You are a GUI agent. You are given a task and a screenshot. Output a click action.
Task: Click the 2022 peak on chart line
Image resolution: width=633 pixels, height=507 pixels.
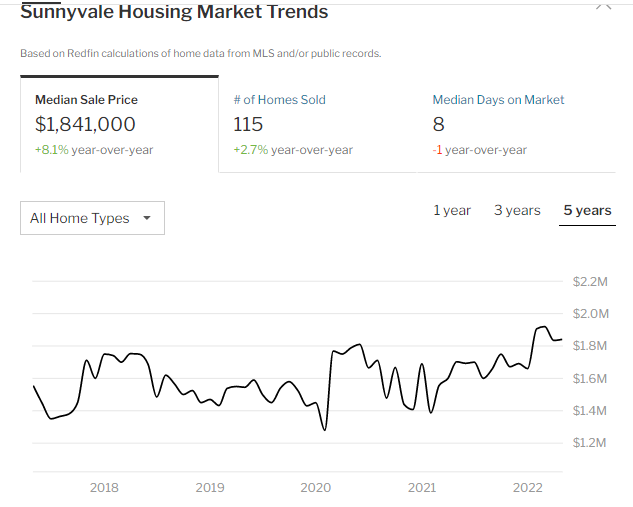coord(543,327)
